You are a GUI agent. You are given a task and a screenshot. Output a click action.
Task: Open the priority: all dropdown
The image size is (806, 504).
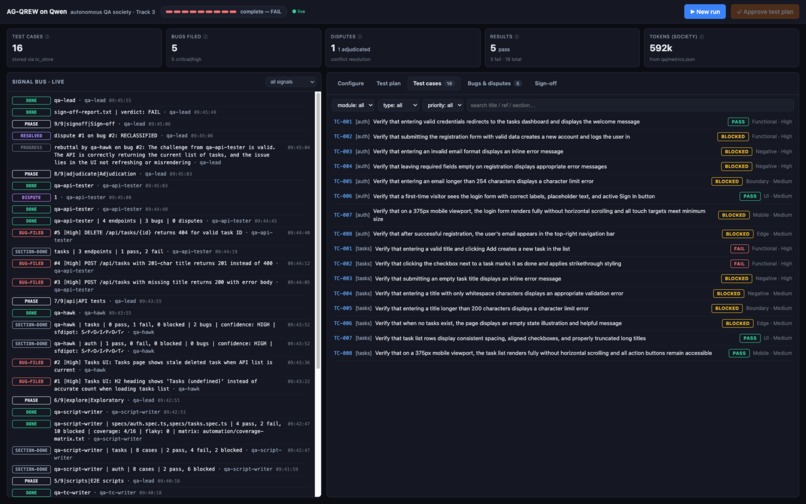(443, 105)
